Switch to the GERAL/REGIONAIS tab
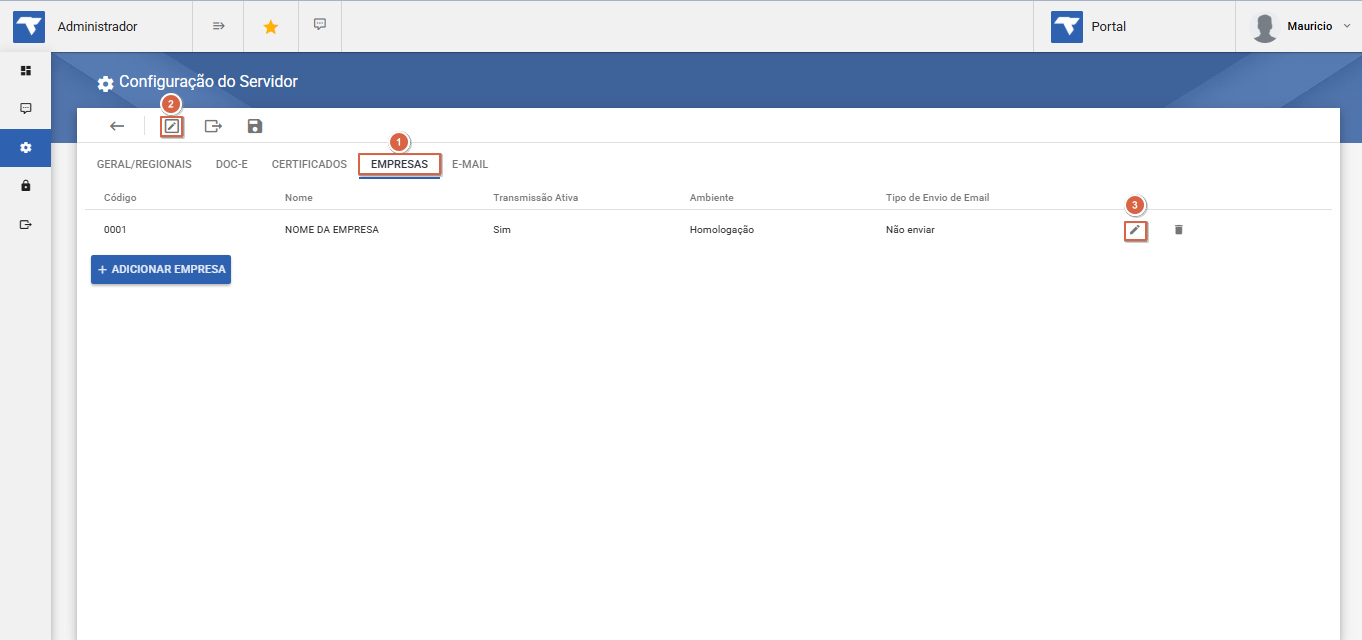1362x640 pixels. pos(144,164)
